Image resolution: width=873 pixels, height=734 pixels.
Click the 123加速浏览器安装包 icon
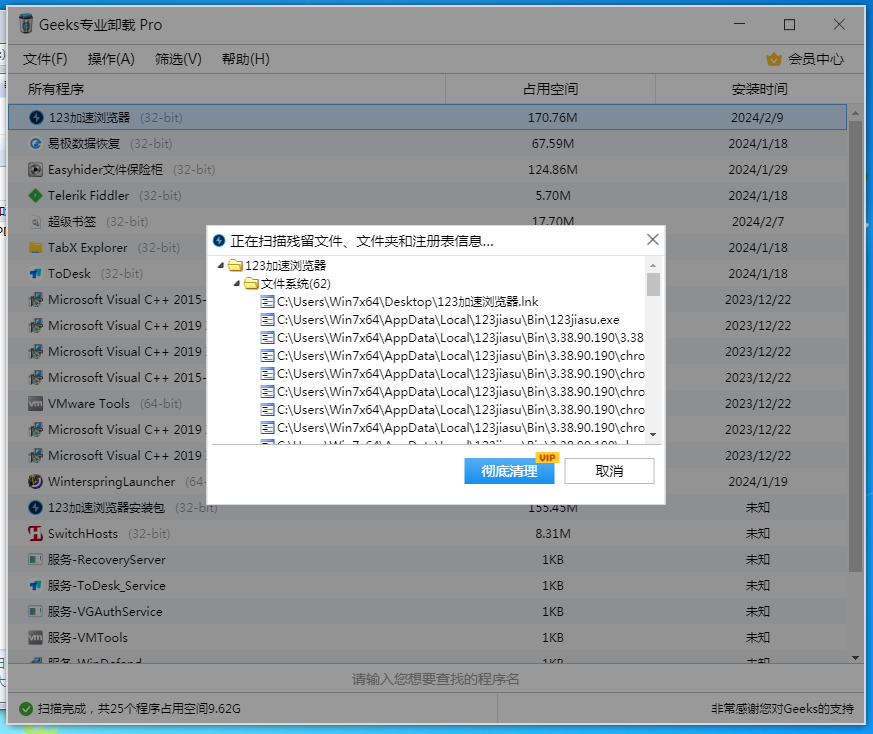[36, 507]
